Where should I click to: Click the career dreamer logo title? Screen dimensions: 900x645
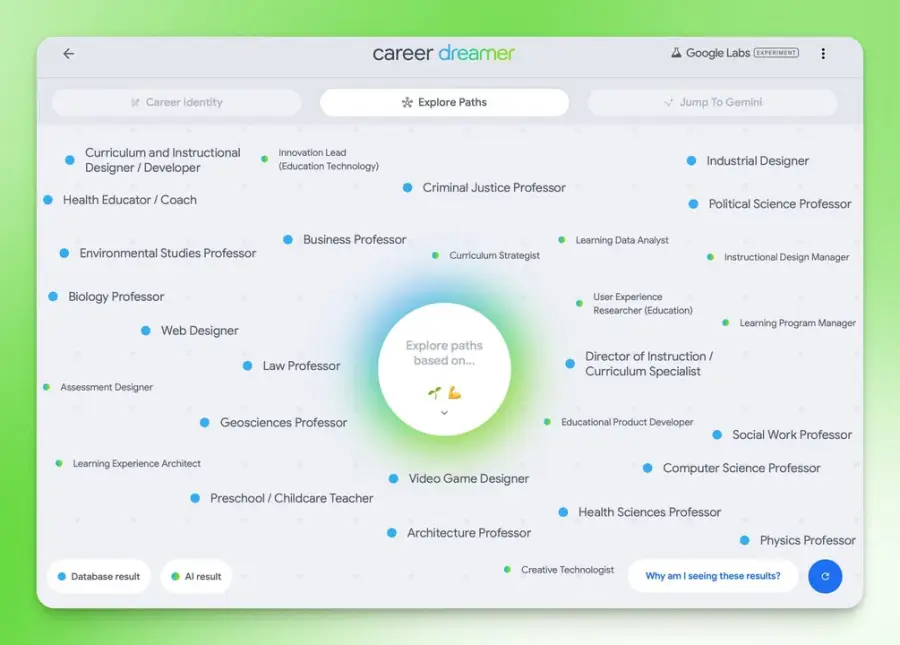pyautogui.click(x=444, y=53)
